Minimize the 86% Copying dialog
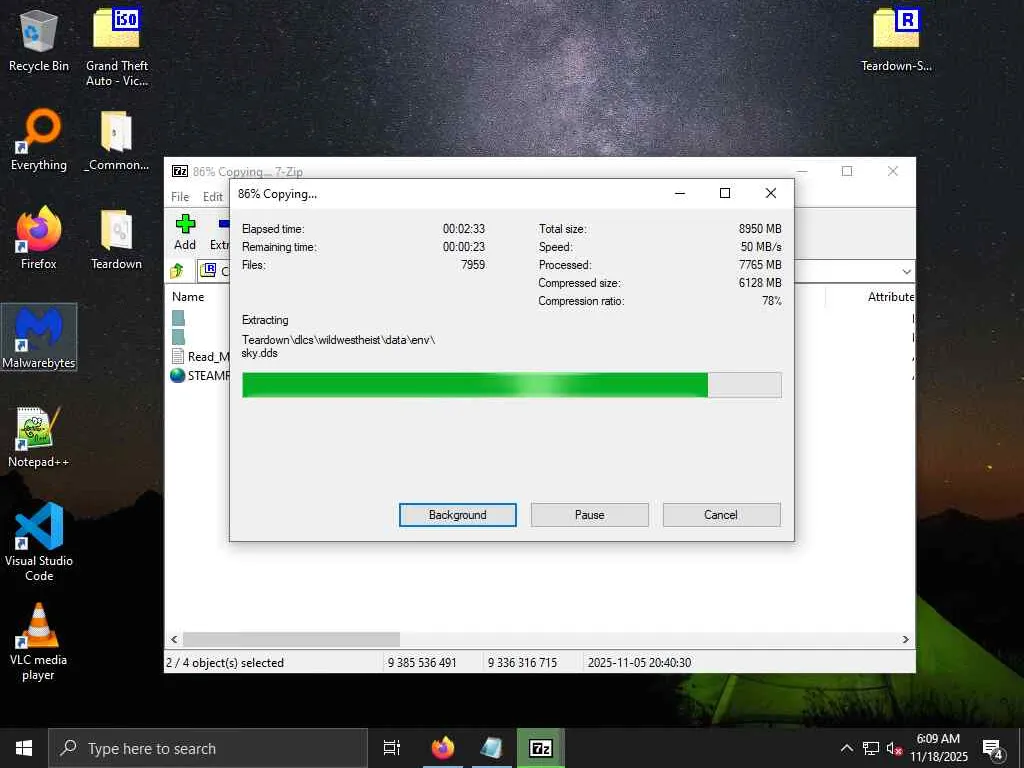This screenshot has width=1024, height=768. [x=679, y=193]
